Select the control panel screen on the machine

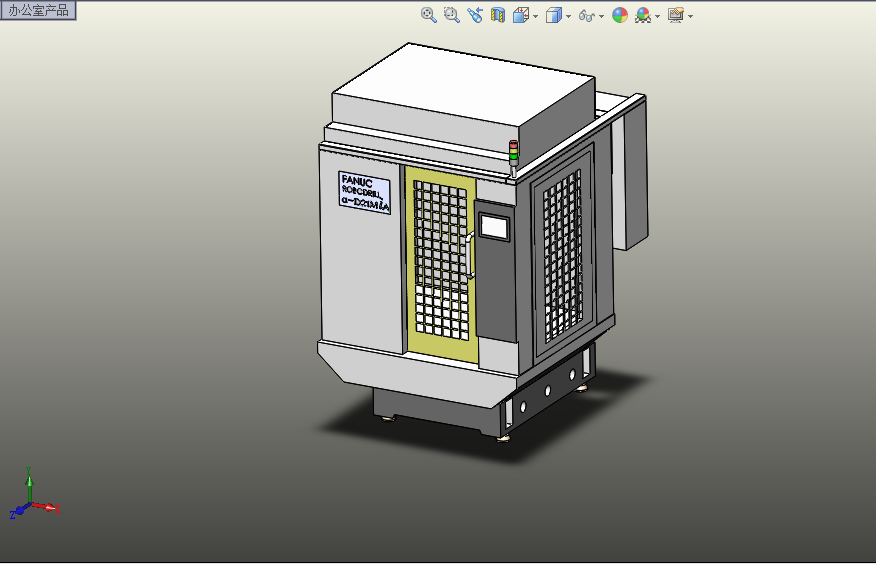point(494,227)
